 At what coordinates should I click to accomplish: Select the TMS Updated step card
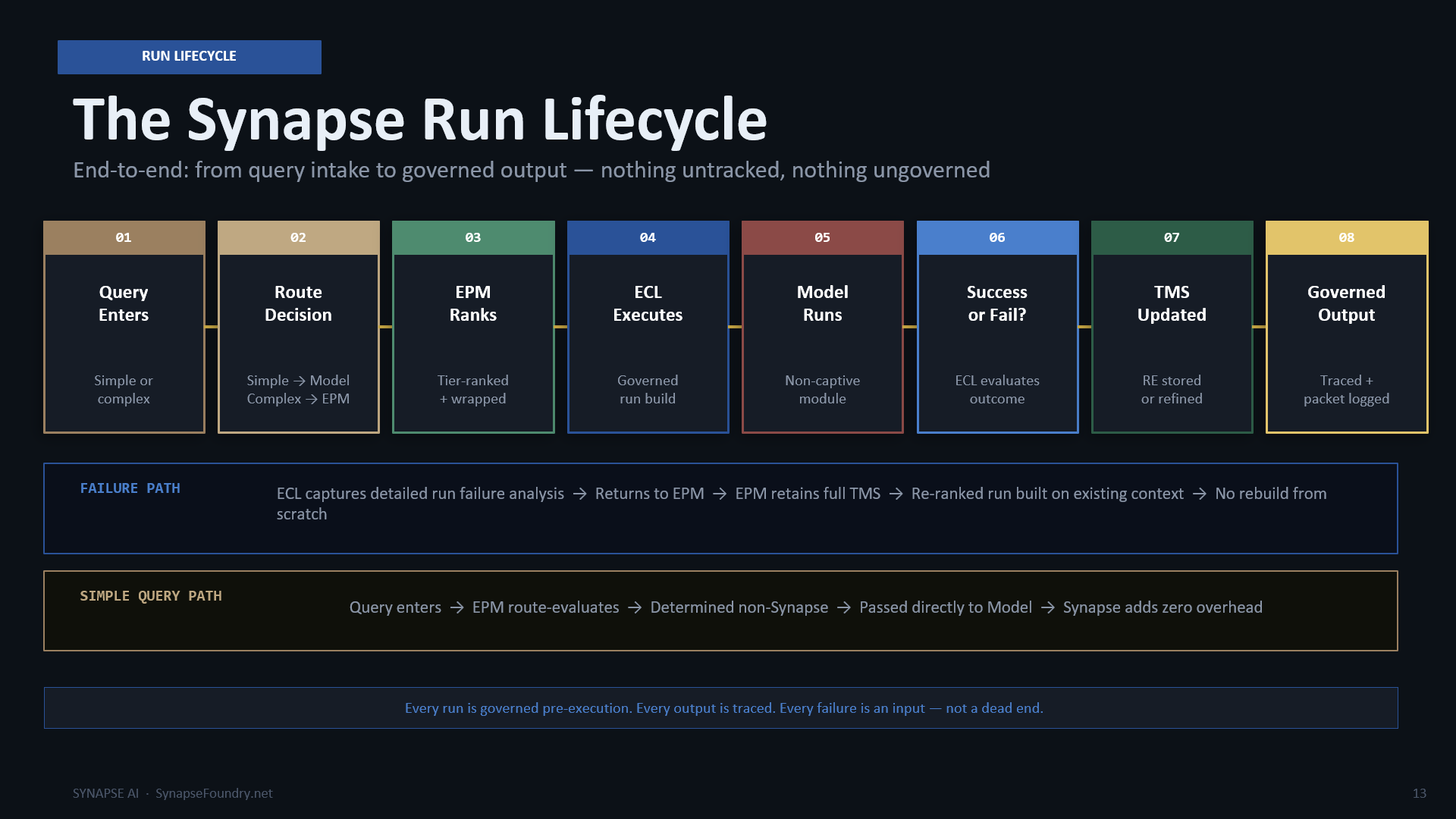pyautogui.click(x=1172, y=327)
